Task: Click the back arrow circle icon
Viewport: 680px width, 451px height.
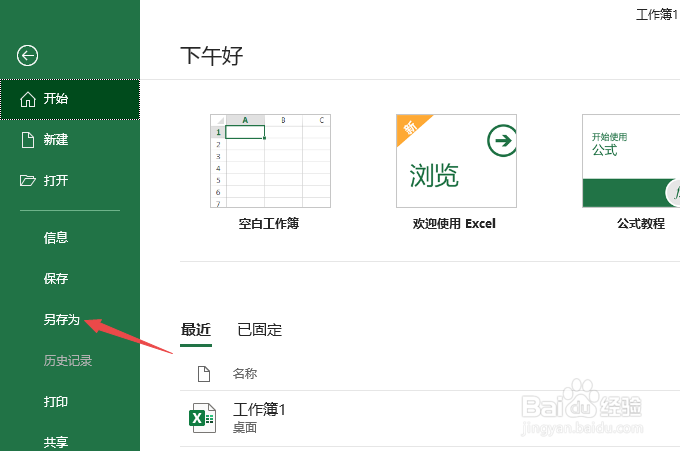Action: [x=27, y=56]
